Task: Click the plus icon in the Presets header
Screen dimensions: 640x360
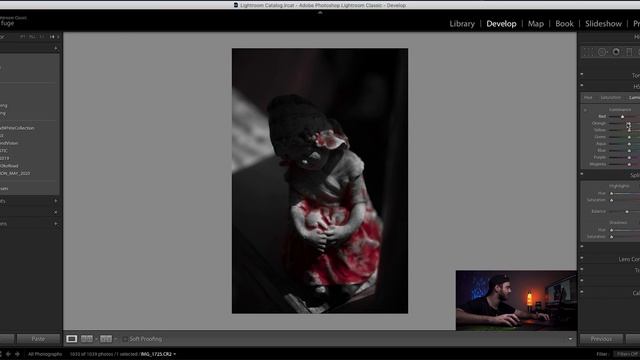Action: [x=56, y=48]
